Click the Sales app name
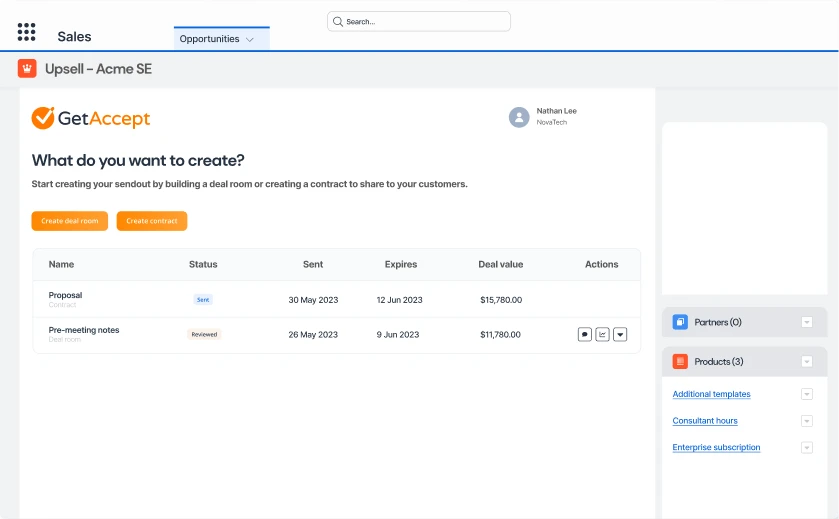This screenshot has width=839, height=519. (x=74, y=36)
